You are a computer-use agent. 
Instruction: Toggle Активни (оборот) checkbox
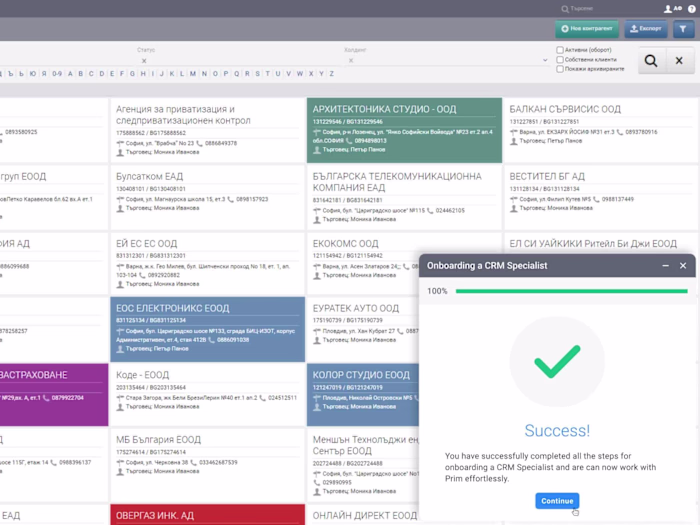click(560, 50)
